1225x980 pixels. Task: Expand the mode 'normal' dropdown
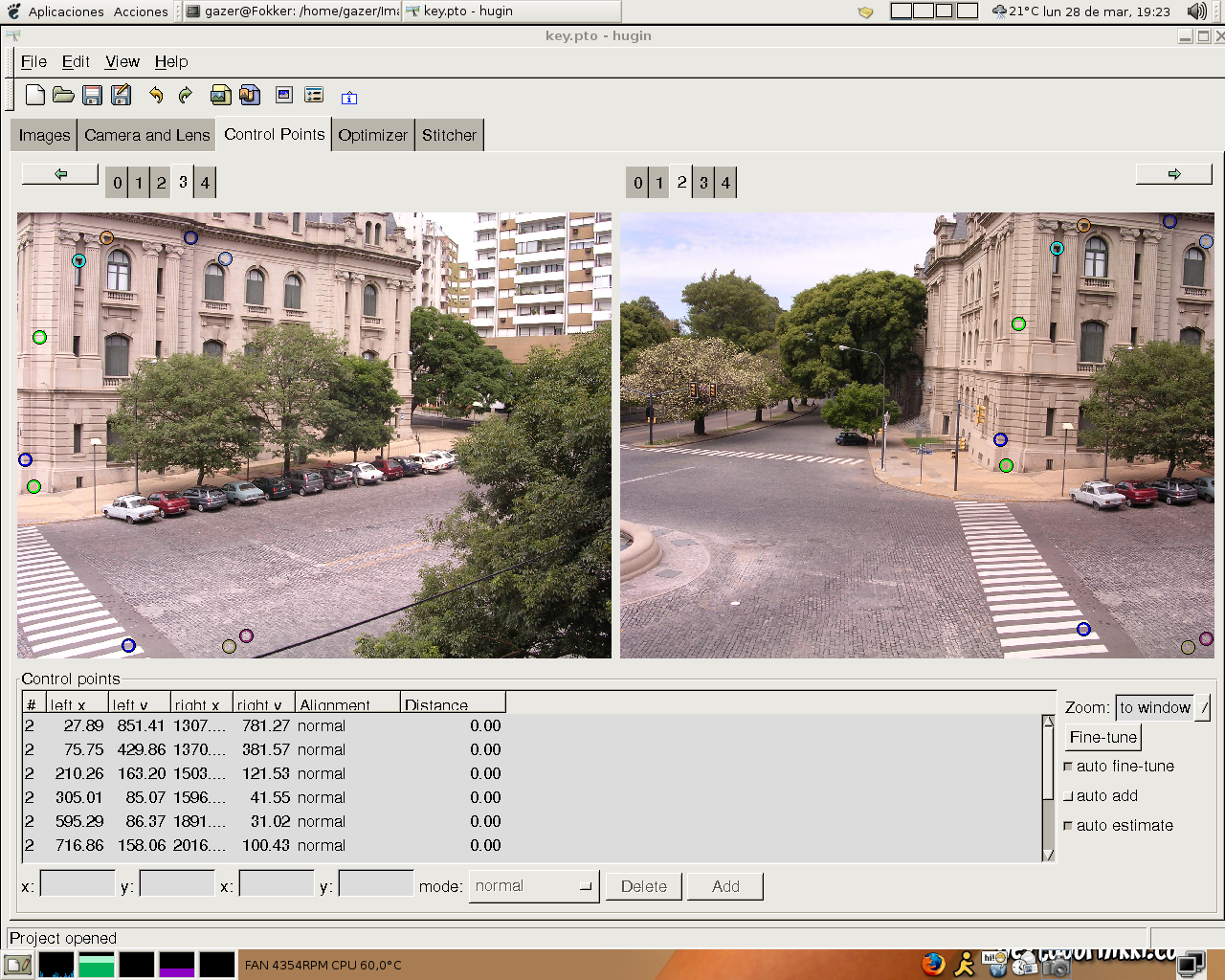533,886
